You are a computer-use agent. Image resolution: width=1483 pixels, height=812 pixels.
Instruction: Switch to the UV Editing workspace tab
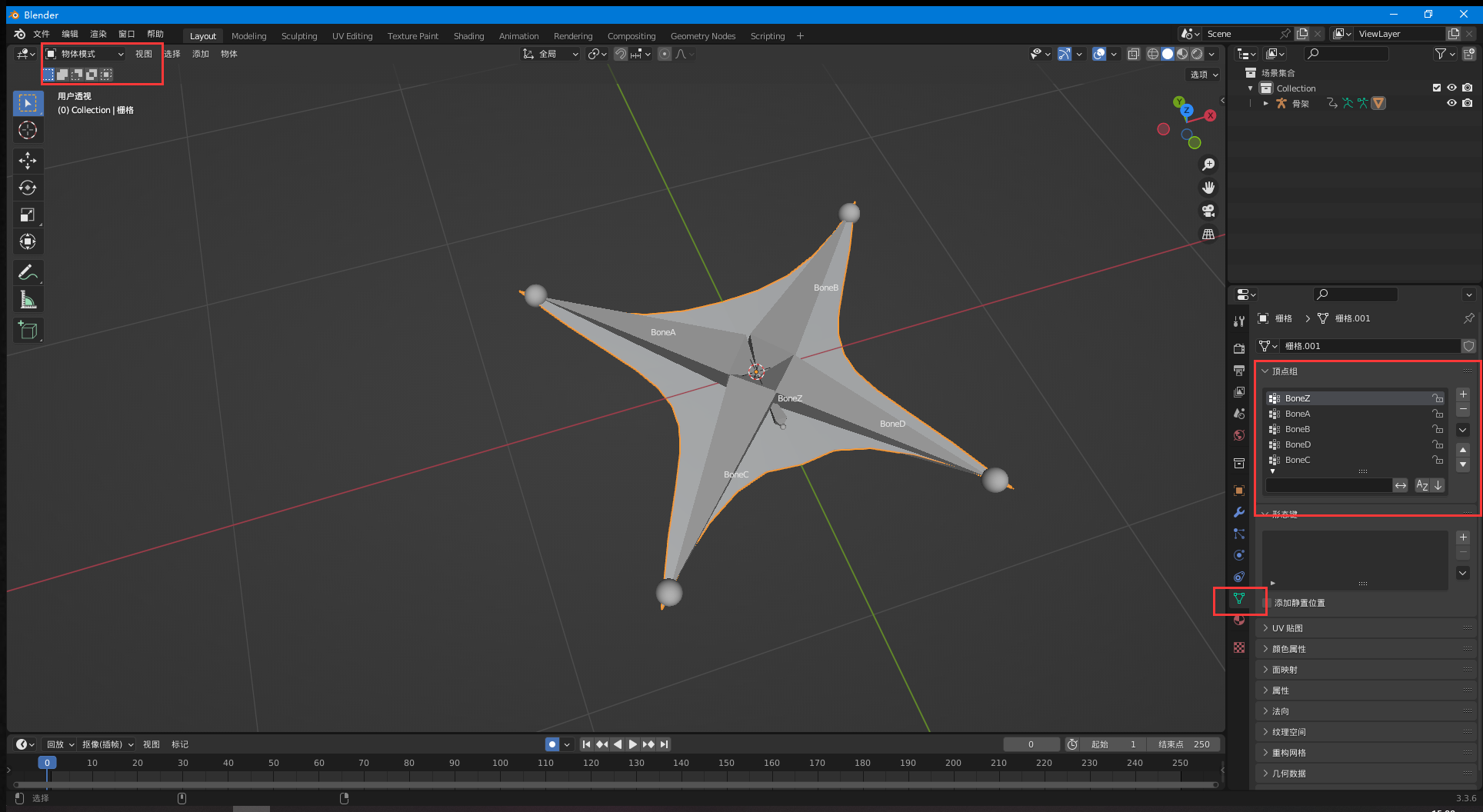point(352,36)
